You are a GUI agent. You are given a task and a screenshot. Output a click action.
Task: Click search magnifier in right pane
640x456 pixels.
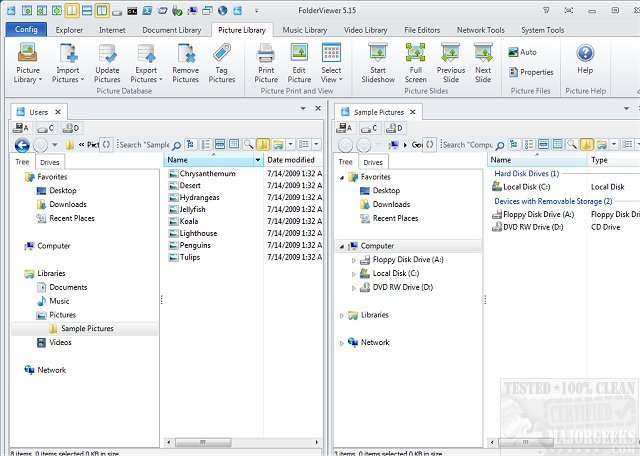pyautogui.click(x=500, y=145)
